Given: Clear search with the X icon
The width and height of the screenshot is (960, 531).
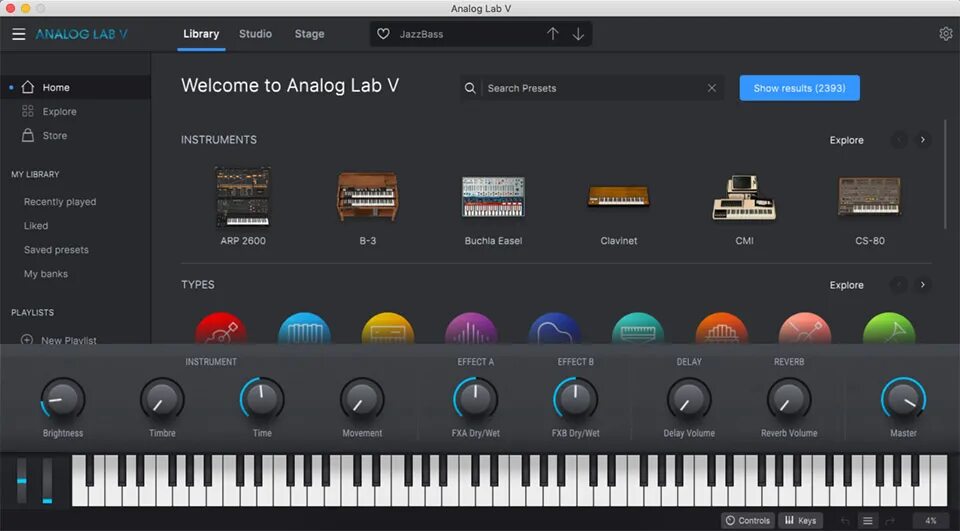Looking at the screenshot, I should pyautogui.click(x=711, y=88).
